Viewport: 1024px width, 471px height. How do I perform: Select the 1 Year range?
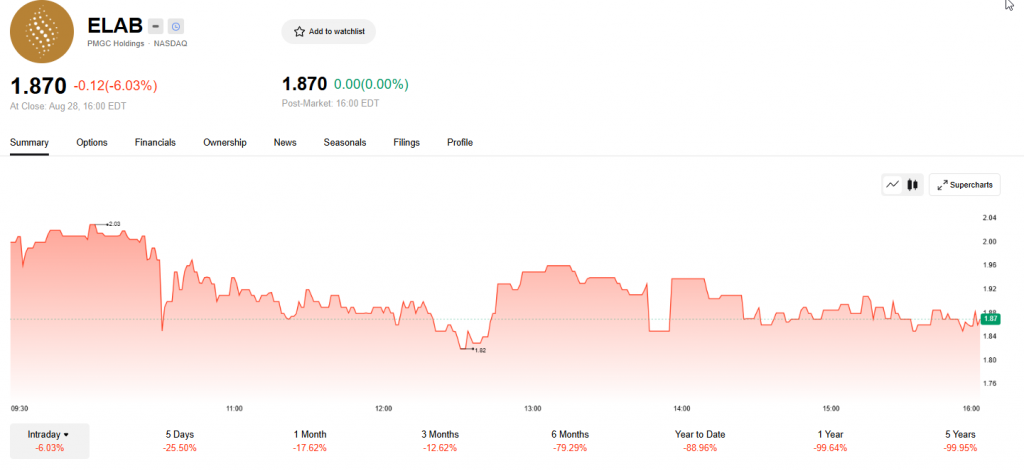pyautogui.click(x=830, y=441)
